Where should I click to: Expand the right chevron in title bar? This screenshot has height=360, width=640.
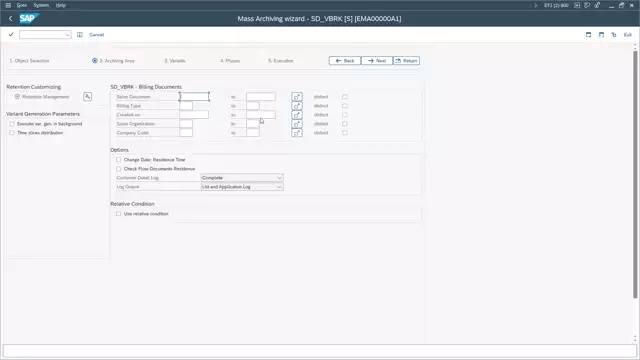pyautogui.click(x=536, y=5)
